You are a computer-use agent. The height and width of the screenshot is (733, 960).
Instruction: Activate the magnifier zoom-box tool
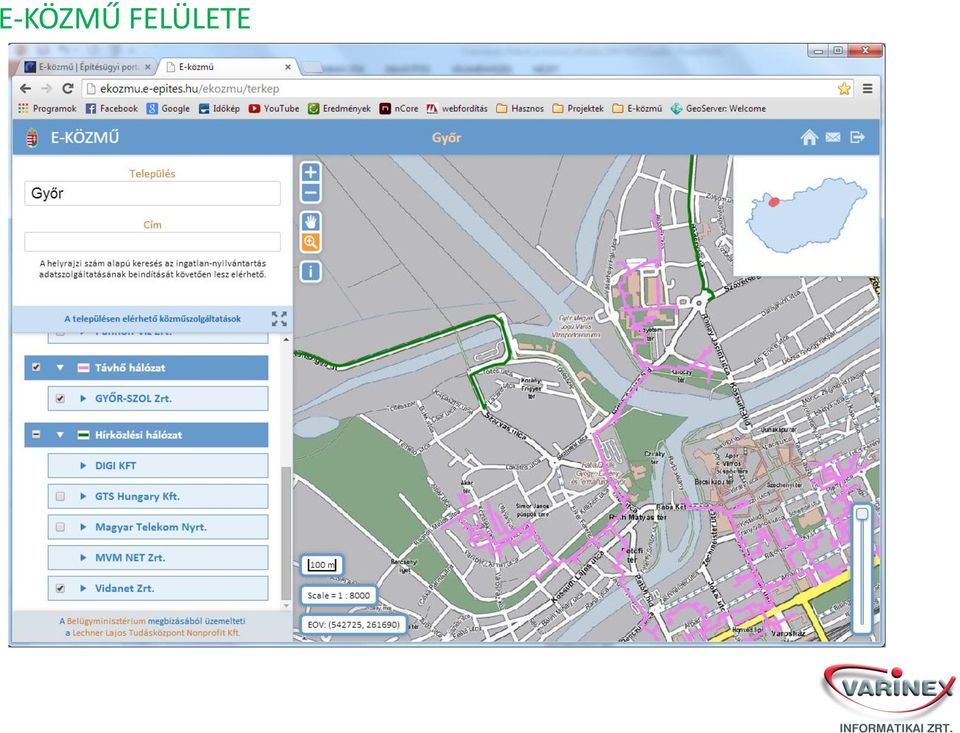(310, 242)
